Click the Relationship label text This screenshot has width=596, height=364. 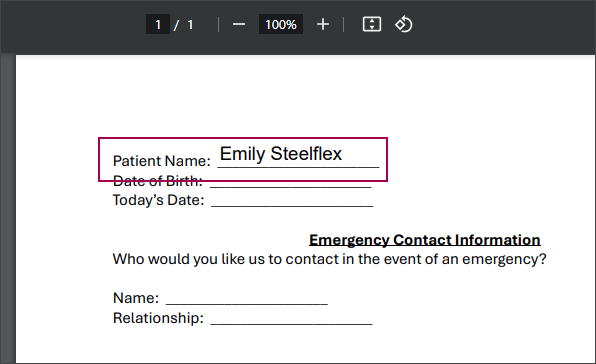(158, 318)
